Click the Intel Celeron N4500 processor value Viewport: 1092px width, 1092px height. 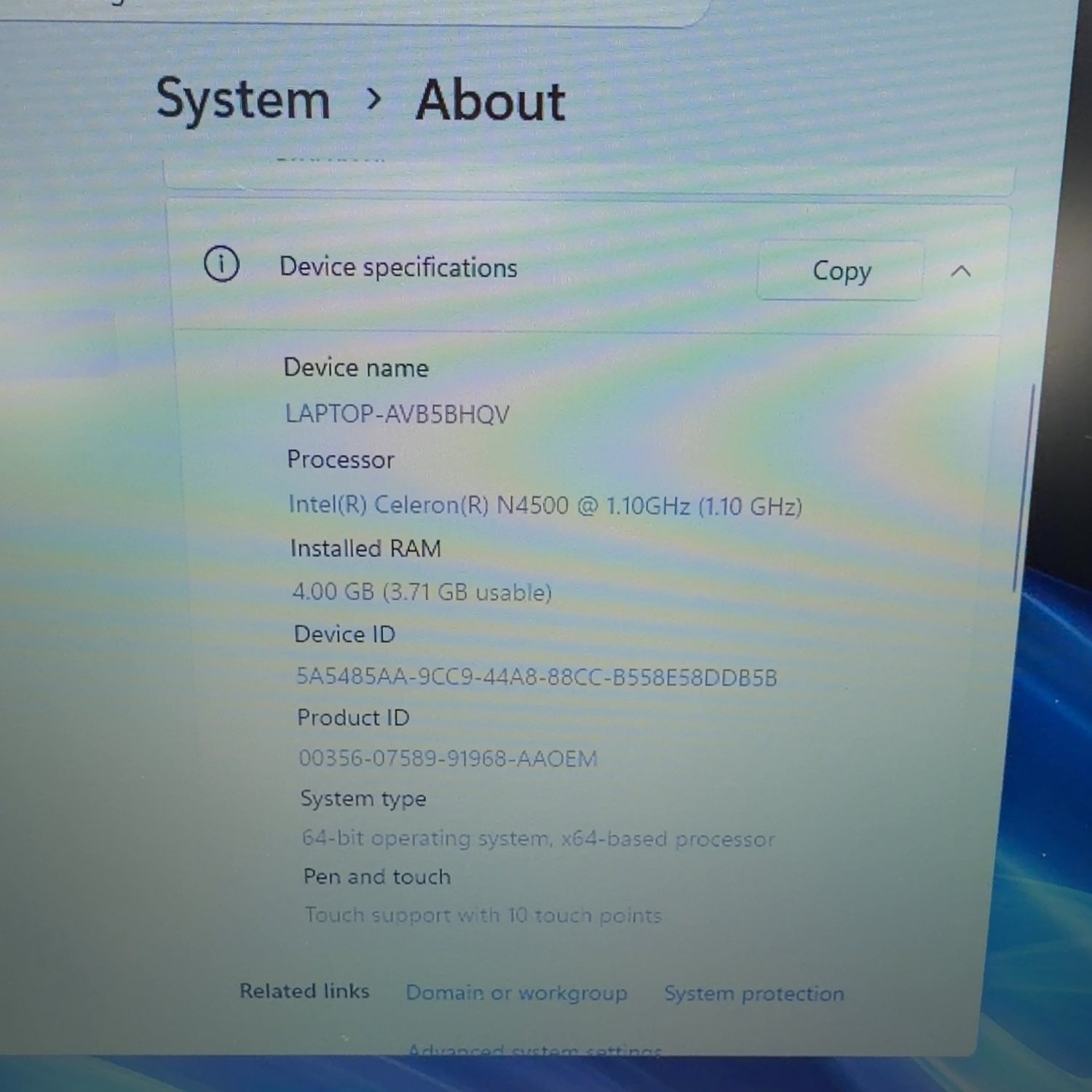click(x=545, y=505)
